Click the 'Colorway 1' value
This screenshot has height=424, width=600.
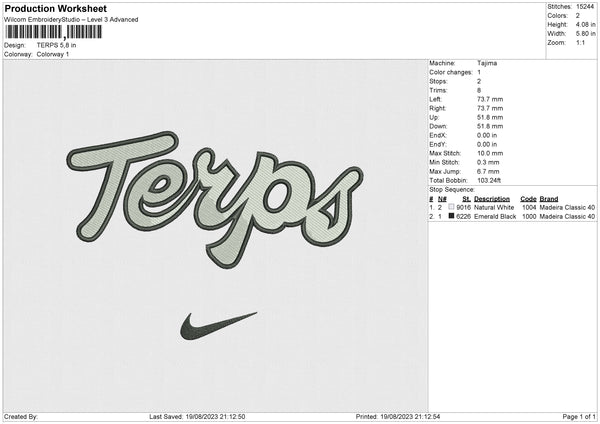pos(53,54)
